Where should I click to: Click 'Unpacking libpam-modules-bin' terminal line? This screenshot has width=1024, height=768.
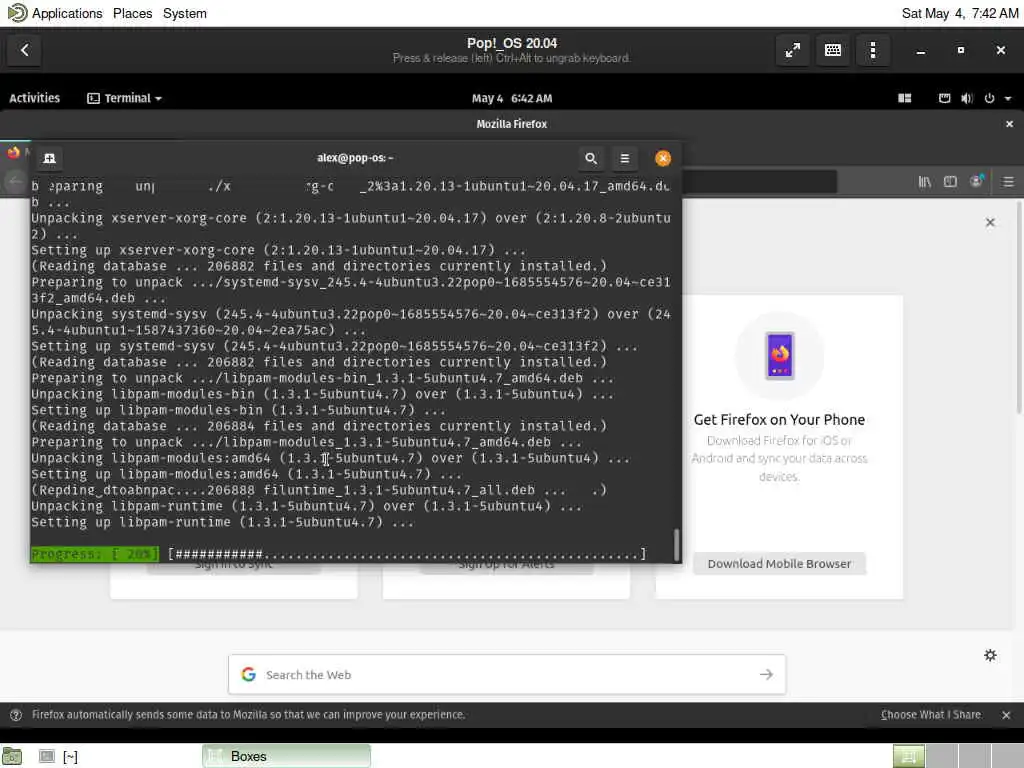click(x=322, y=394)
